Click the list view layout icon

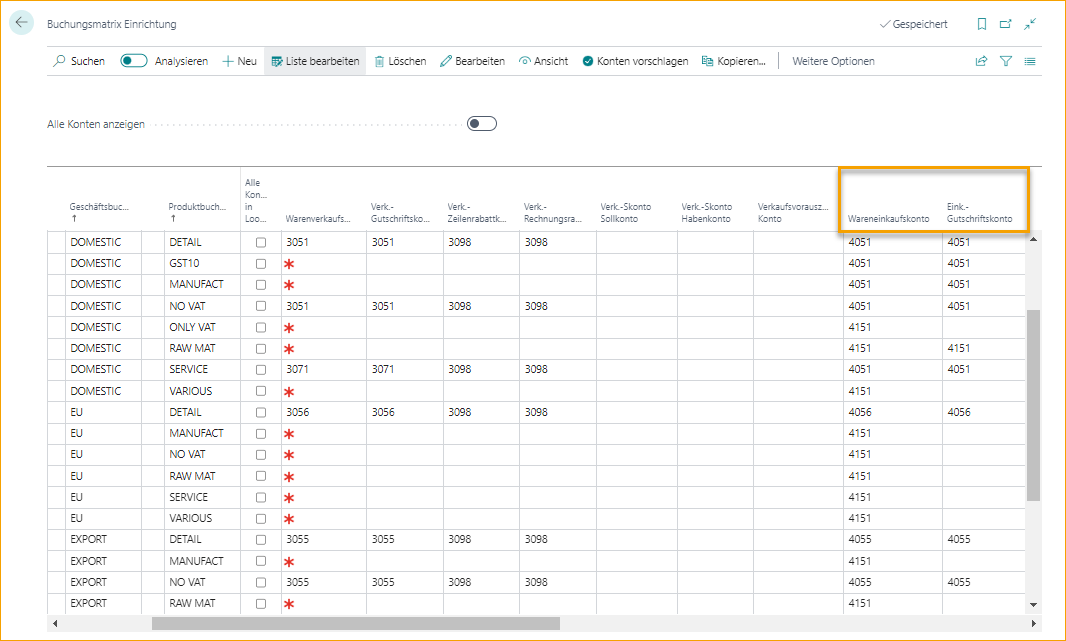[1030, 61]
